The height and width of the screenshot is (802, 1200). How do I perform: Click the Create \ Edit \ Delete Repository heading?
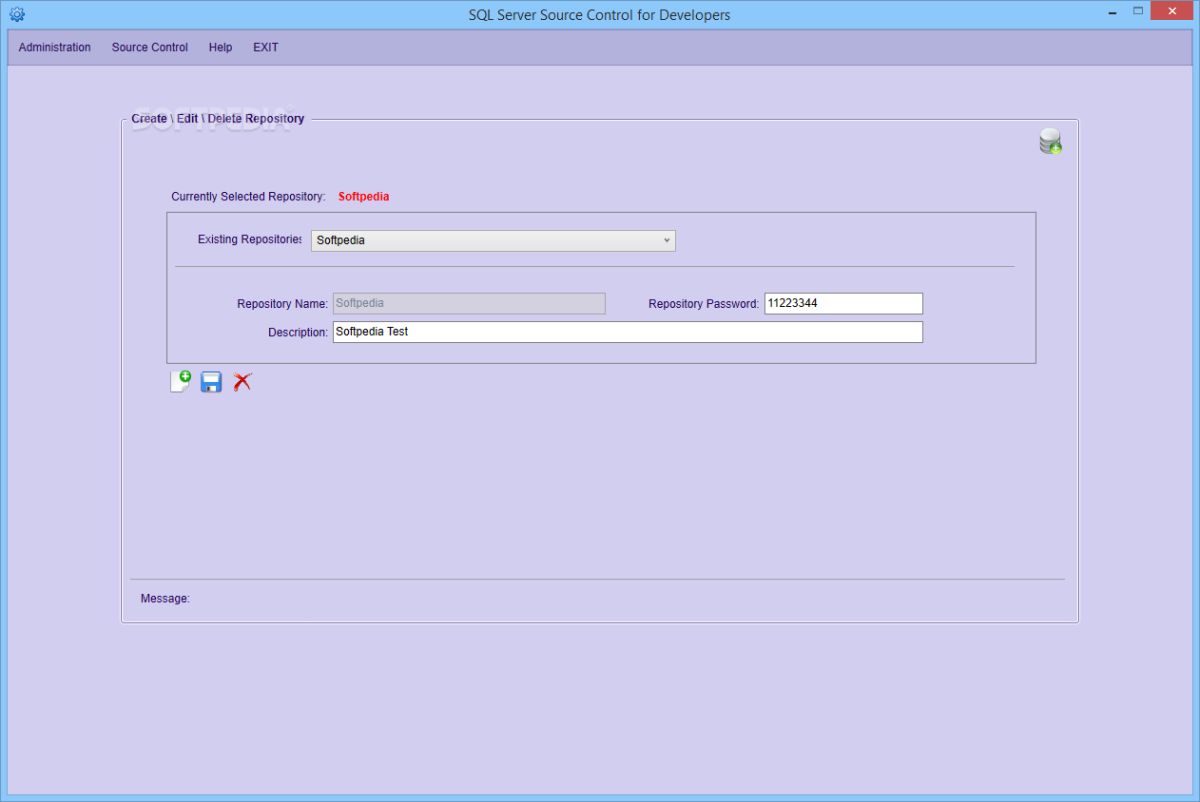tap(218, 119)
